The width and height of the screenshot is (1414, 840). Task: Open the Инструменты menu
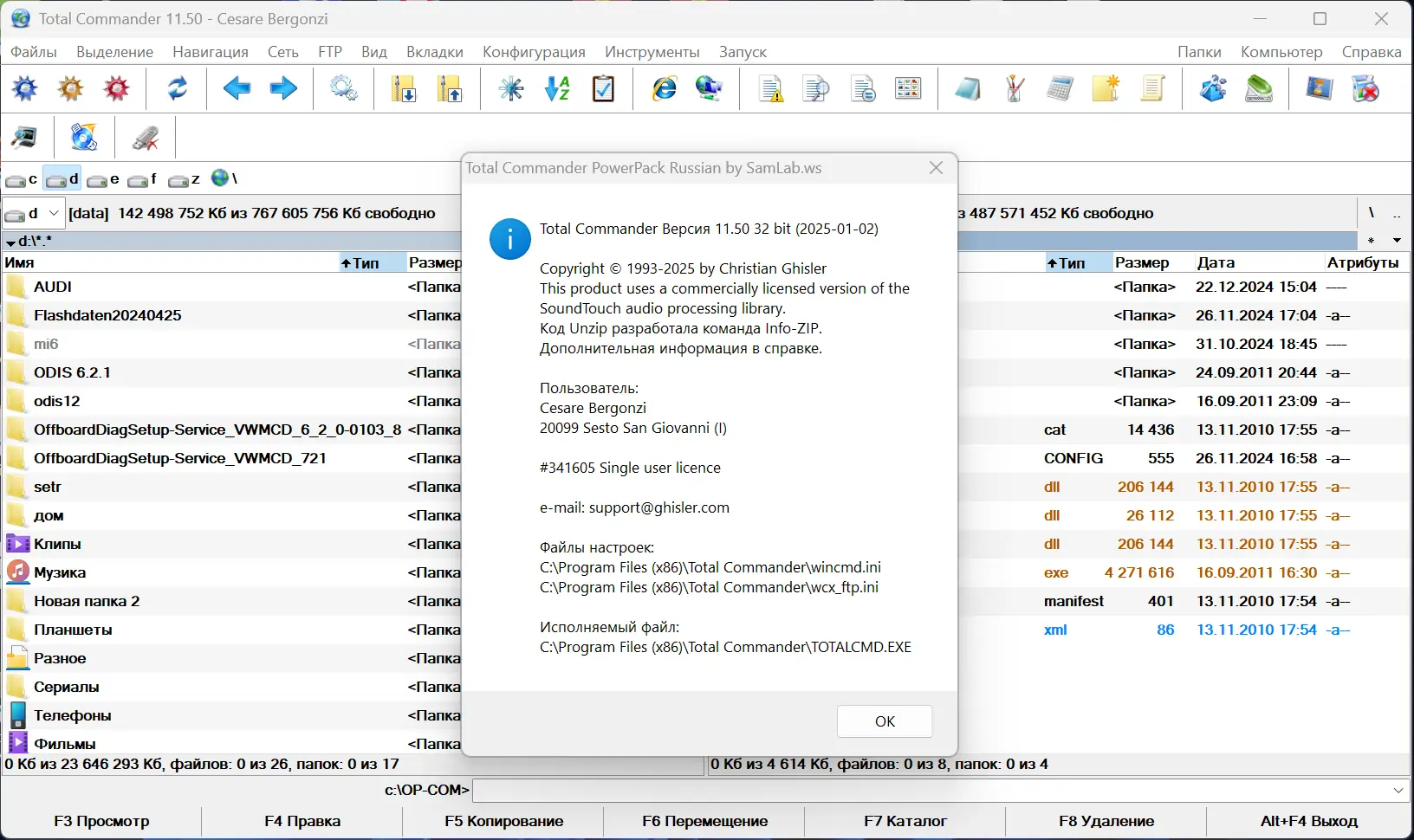[x=652, y=52]
